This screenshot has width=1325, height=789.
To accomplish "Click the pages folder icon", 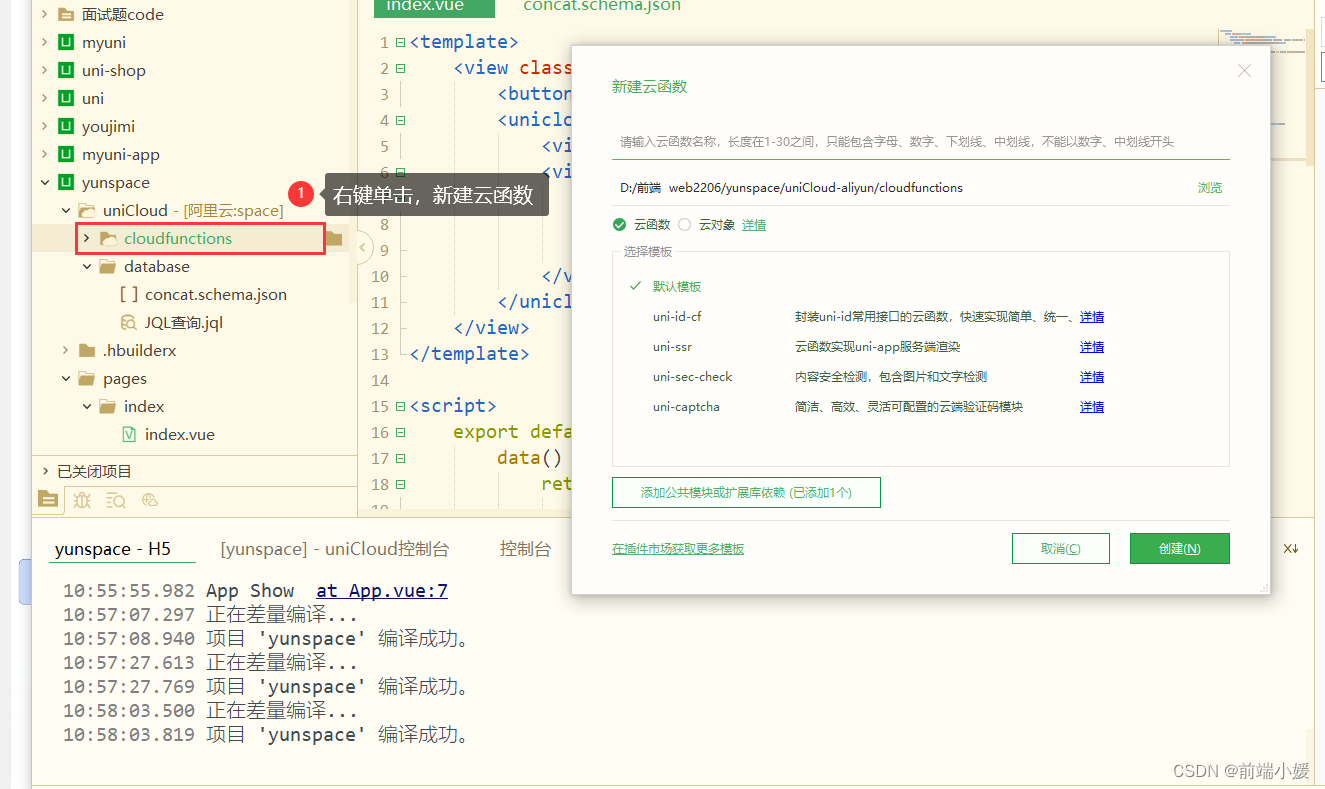I will click(x=87, y=378).
